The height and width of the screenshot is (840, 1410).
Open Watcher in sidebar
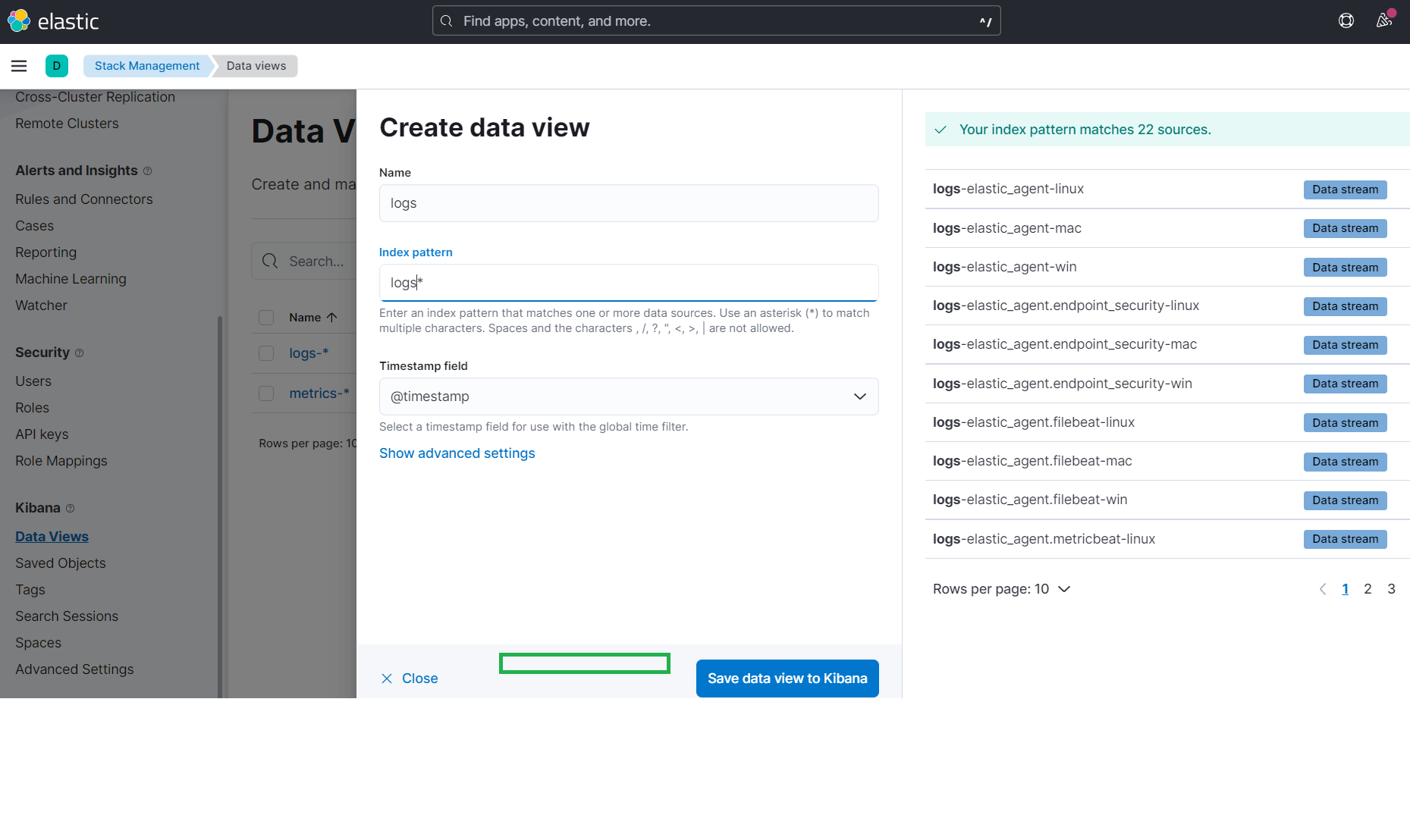click(x=41, y=306)
